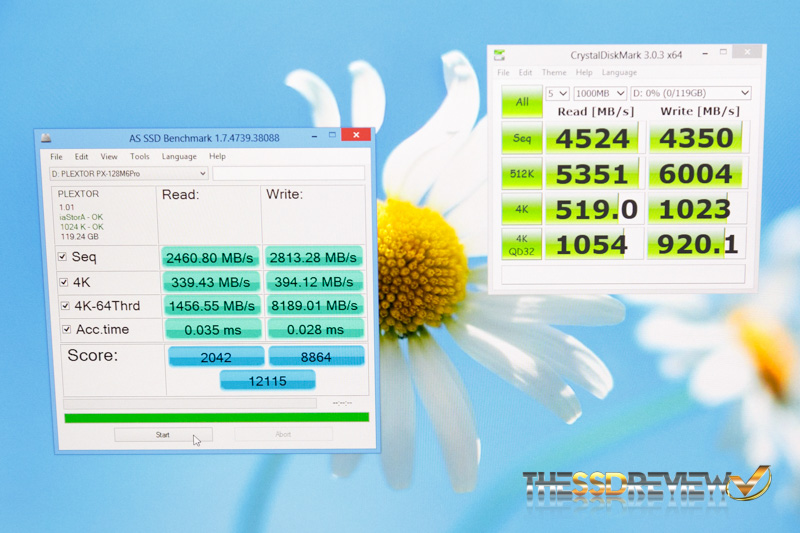Run the 512K test in CrystalDiskMark
Viewport: 800px width, 533px height.
pos(521,173)
